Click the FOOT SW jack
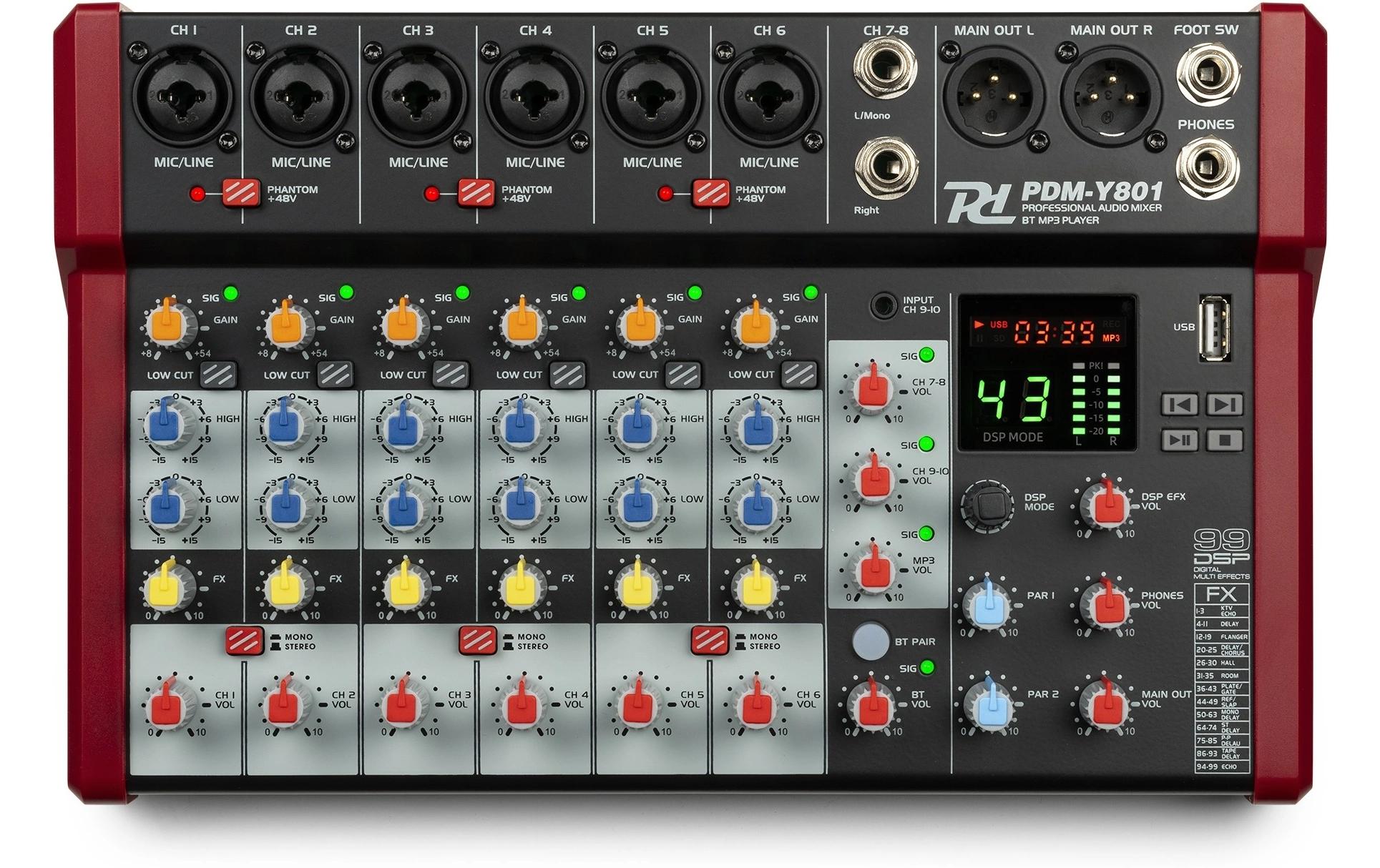 pyautogui.click(x=1208, y=74)
